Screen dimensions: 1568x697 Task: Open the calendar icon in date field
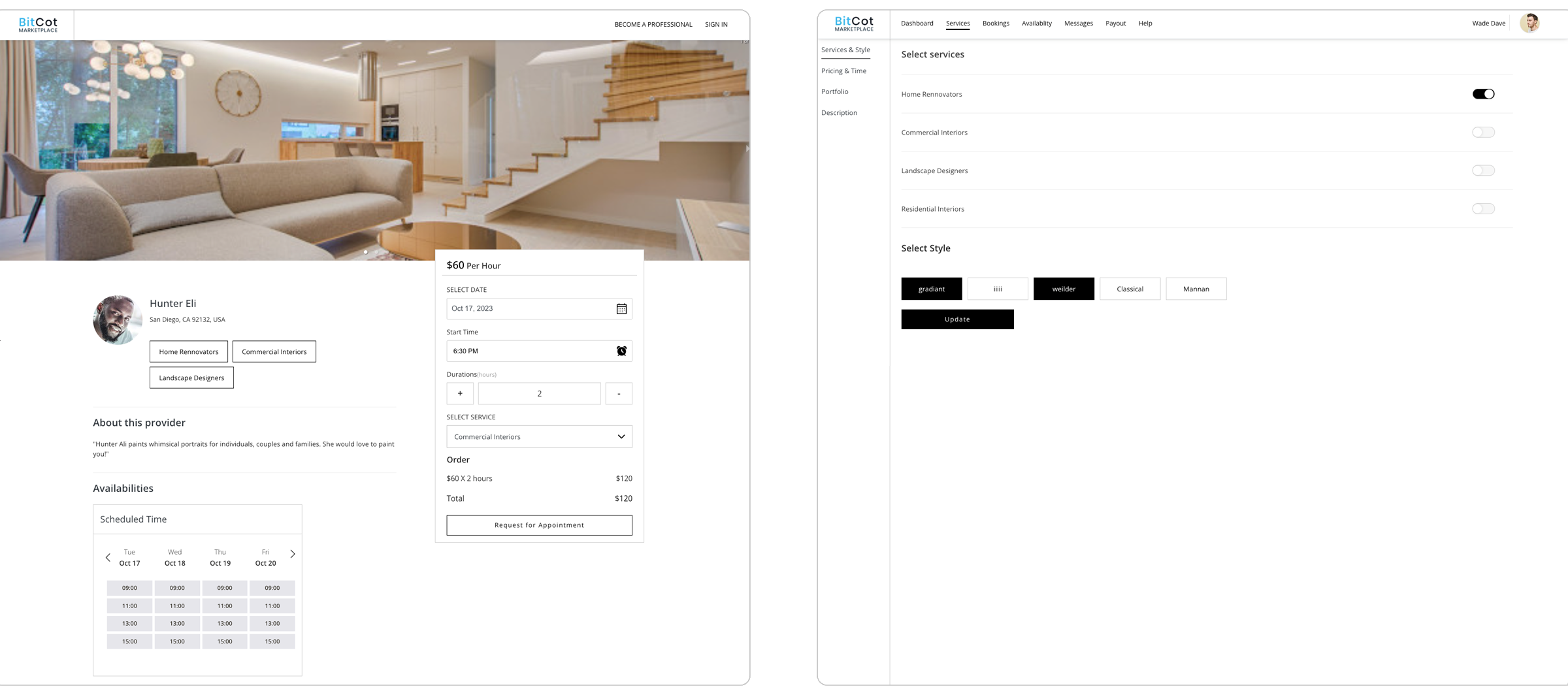tap(621, 309)
